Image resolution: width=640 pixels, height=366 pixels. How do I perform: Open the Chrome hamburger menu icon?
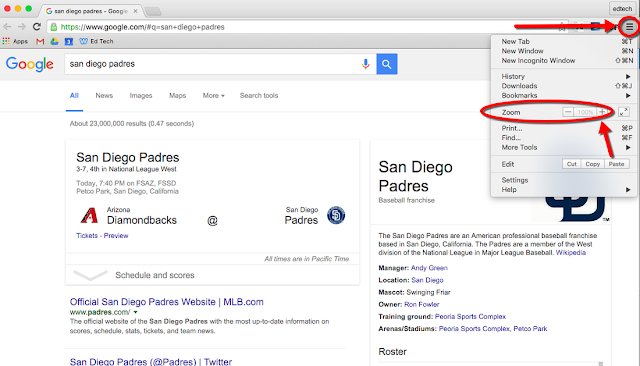[629, 27]
